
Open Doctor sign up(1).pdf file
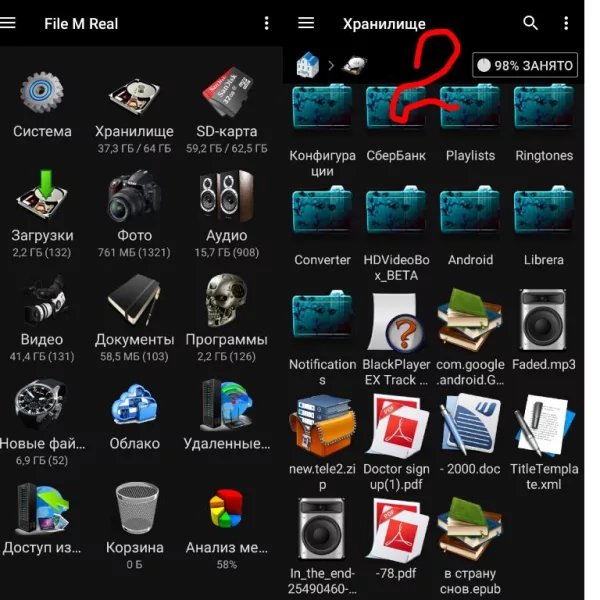click(396, 426)
